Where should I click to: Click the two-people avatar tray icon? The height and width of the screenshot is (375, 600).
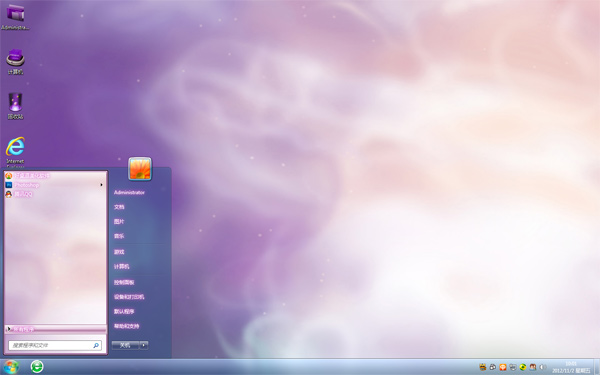[x=533, y=367]
